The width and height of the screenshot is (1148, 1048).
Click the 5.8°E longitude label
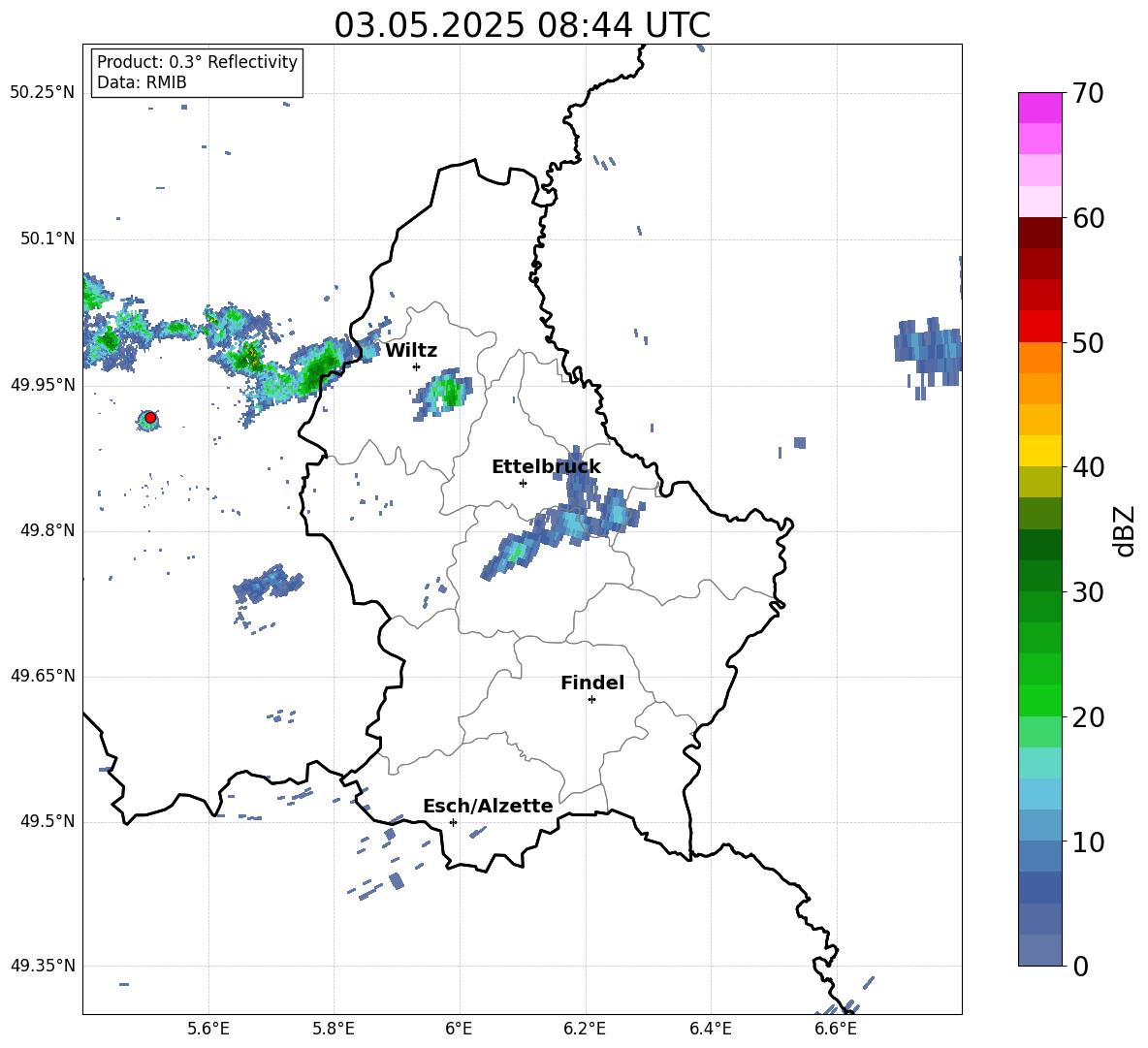tap(334, 1029)
